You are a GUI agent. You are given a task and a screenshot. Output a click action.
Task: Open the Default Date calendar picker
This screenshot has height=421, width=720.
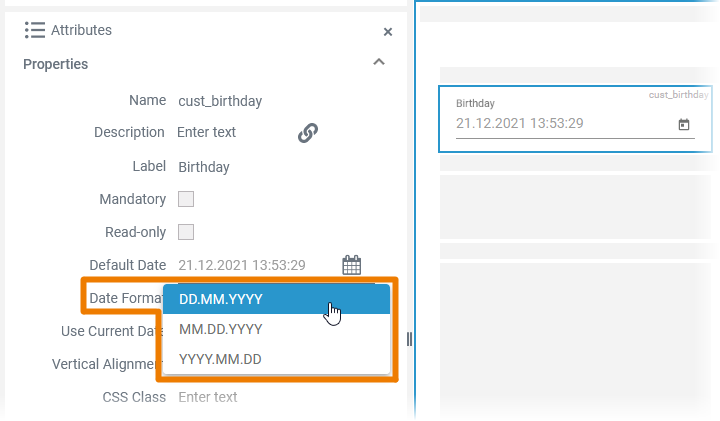351,265
